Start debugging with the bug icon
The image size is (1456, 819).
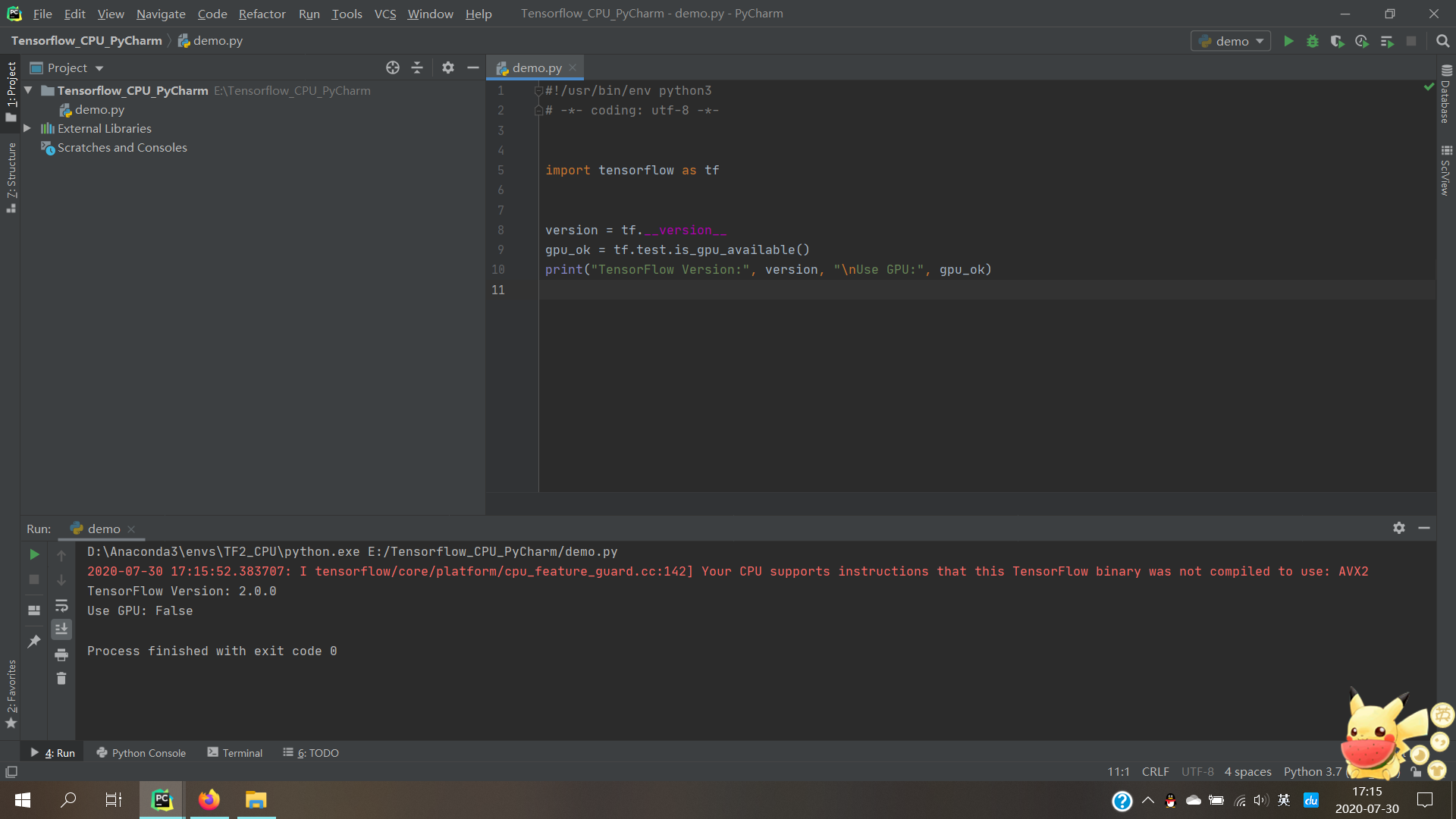coord(1313,41)
